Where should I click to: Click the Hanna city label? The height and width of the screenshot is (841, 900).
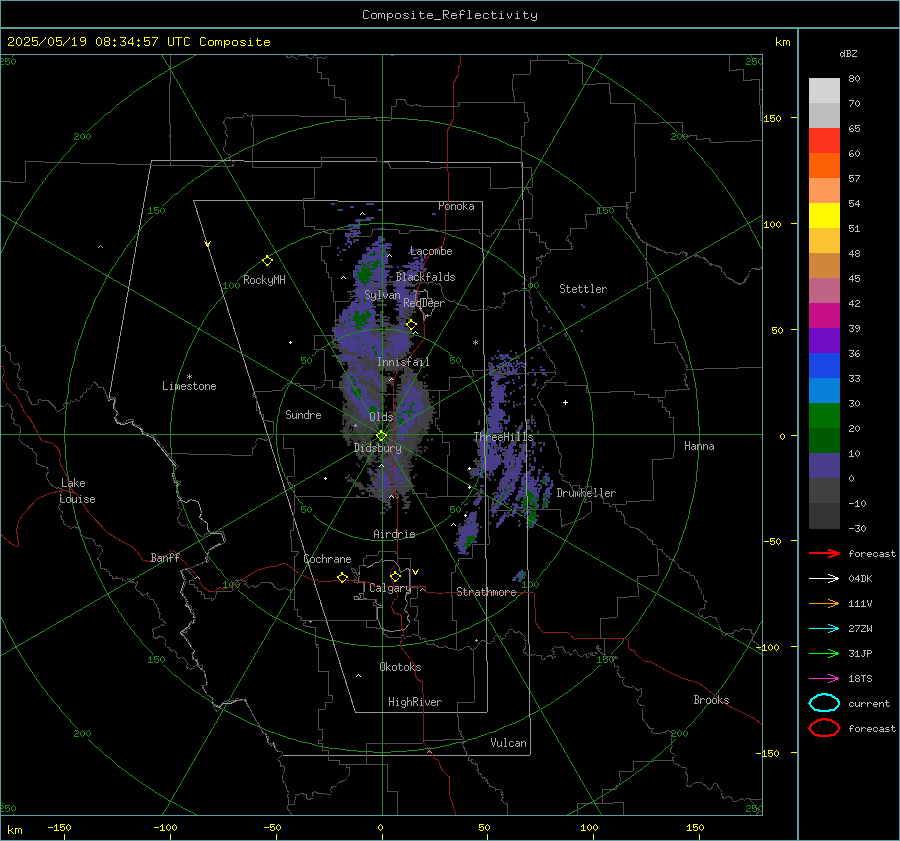(699, 446)
